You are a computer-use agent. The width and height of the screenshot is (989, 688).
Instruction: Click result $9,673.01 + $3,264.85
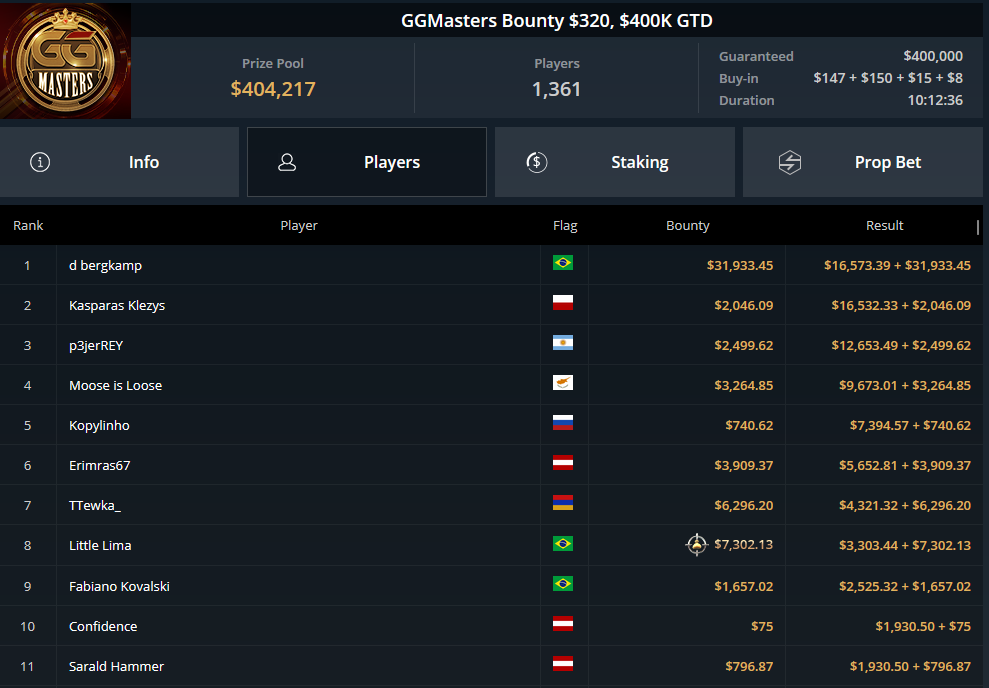[x=905, y=385]
